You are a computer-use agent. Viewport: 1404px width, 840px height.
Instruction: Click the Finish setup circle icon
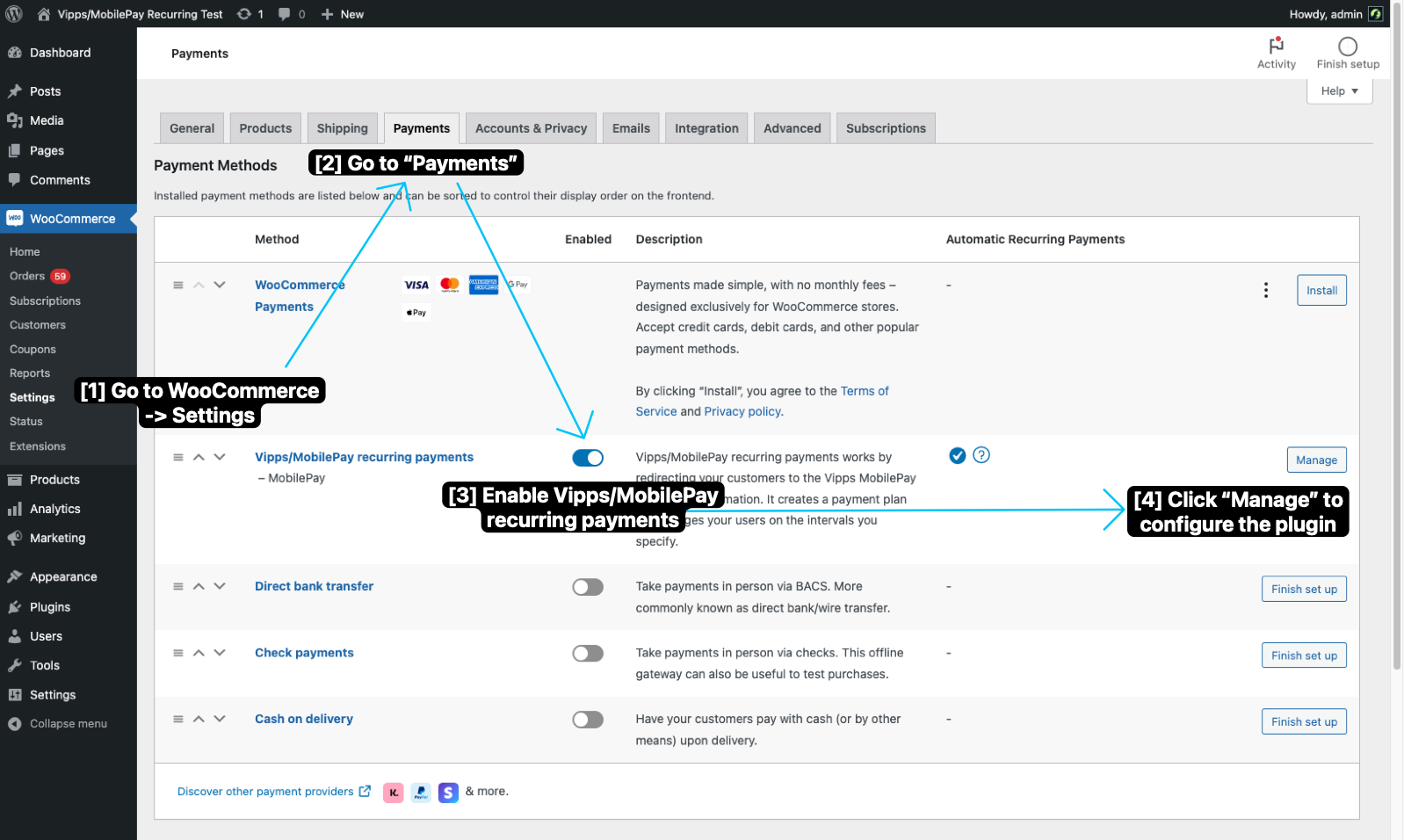1347,47
